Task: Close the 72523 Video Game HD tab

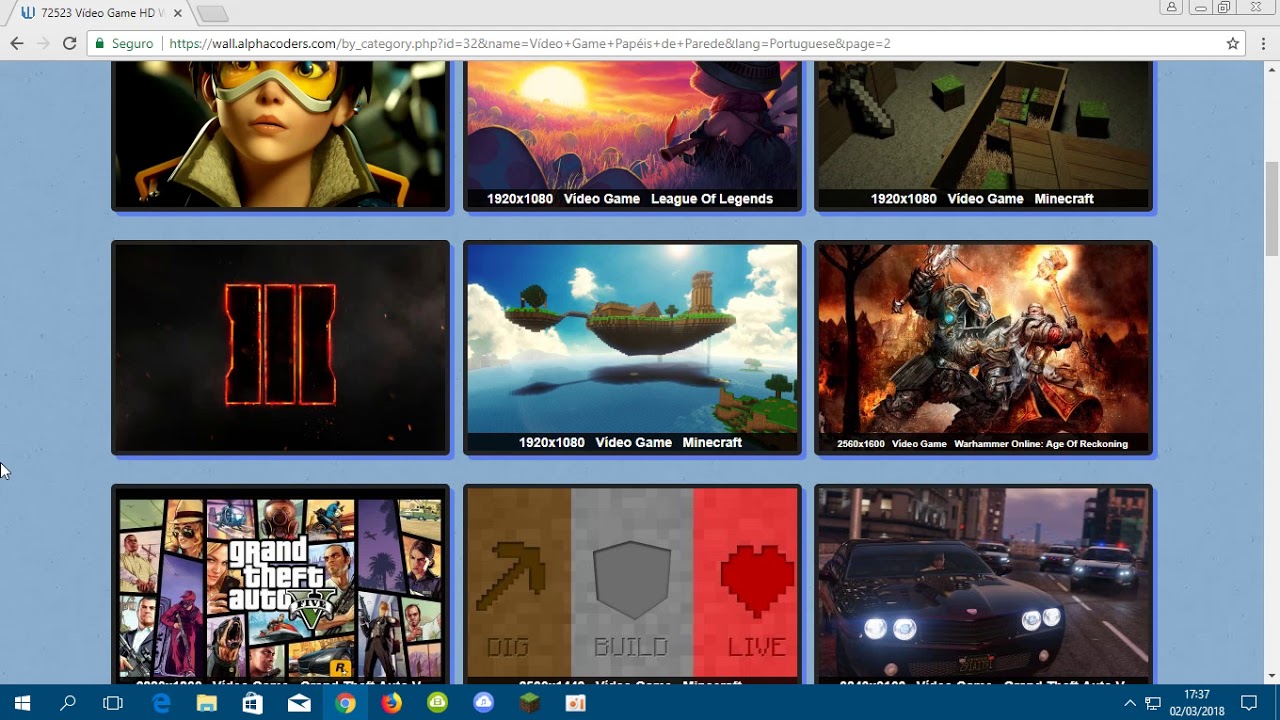Action: click(x=178, y=13)
